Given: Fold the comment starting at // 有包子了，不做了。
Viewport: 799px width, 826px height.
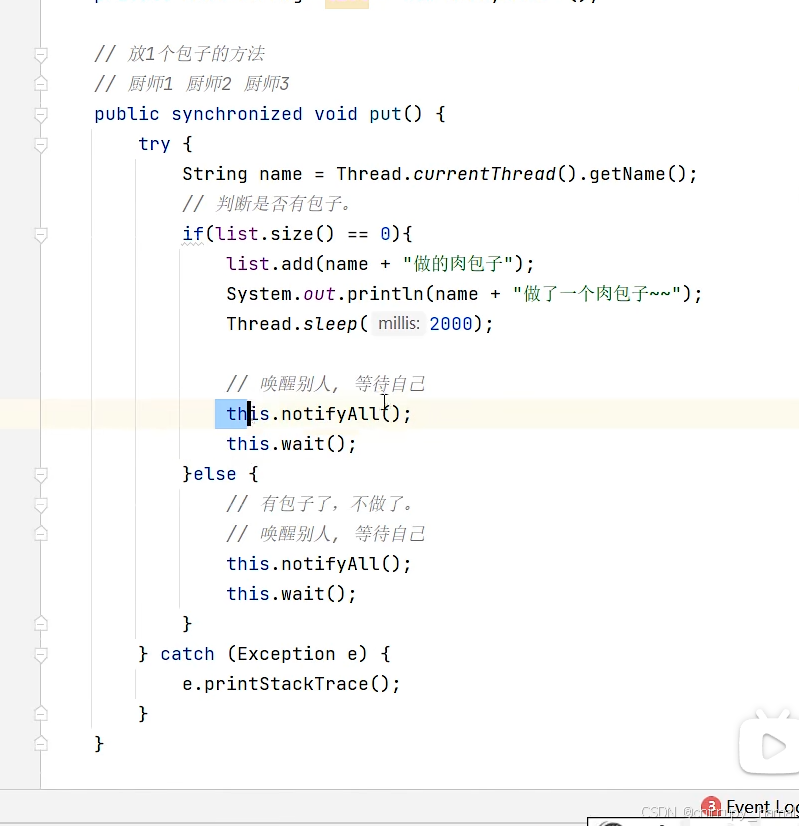Looking at the screenshot, I should (x=41, y=505).
